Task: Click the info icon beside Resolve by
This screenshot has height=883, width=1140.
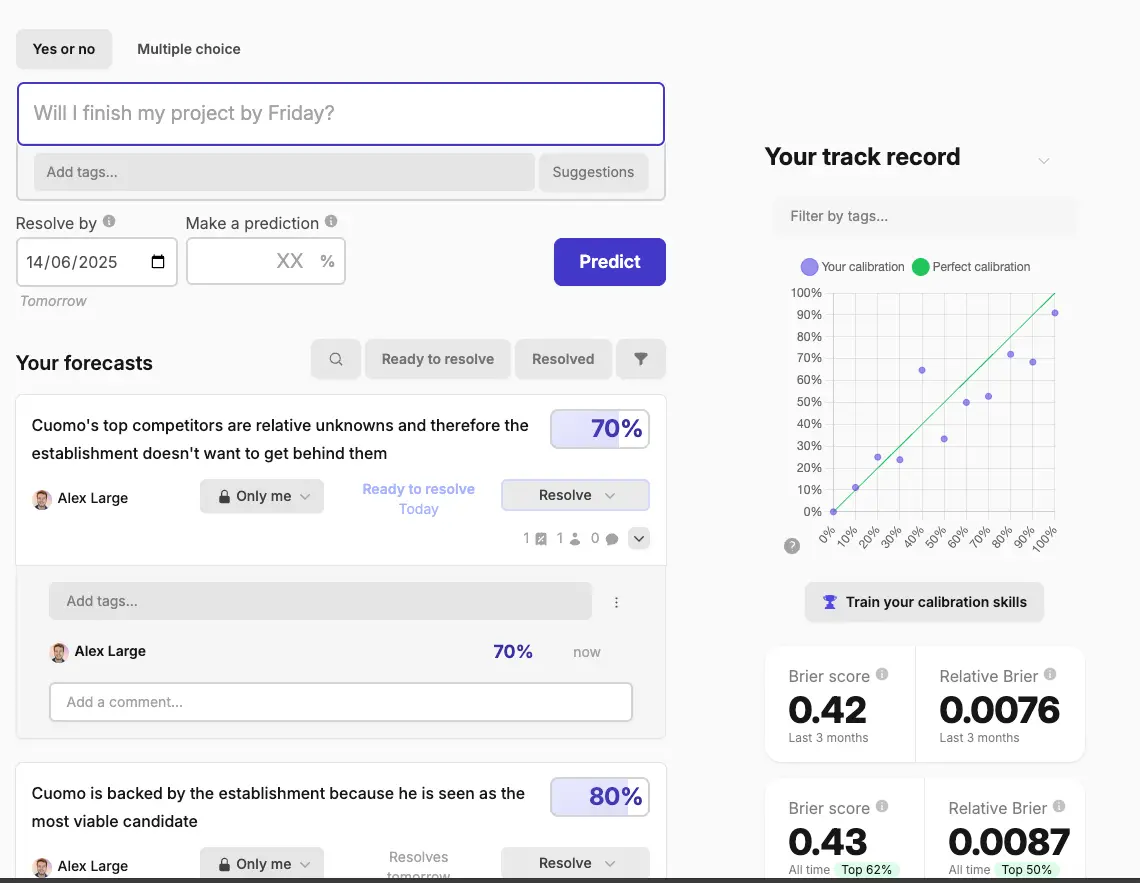Action: coord(109,222)
